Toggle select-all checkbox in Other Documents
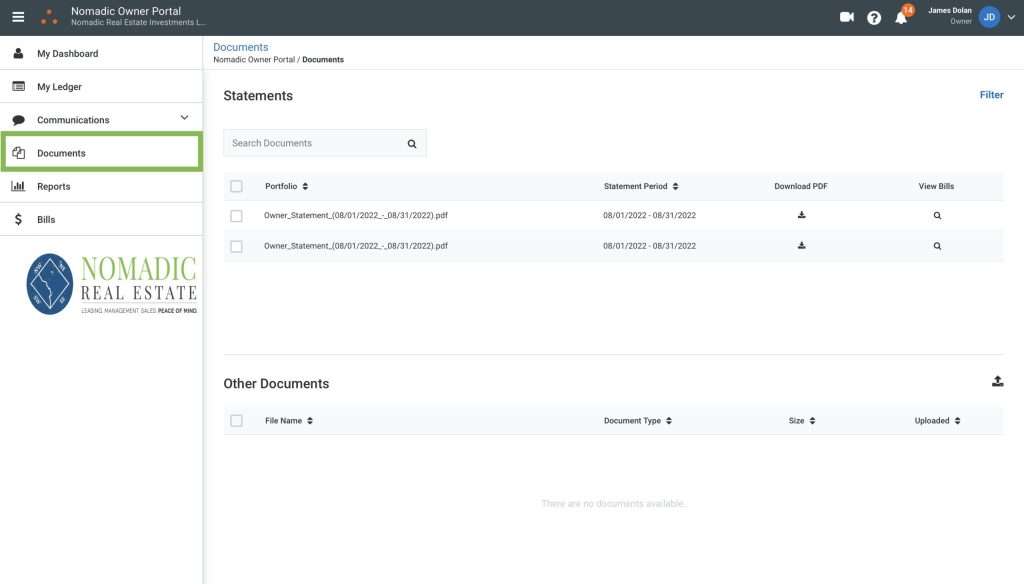This screenshot has width=1024, height=584. [236, 421]
